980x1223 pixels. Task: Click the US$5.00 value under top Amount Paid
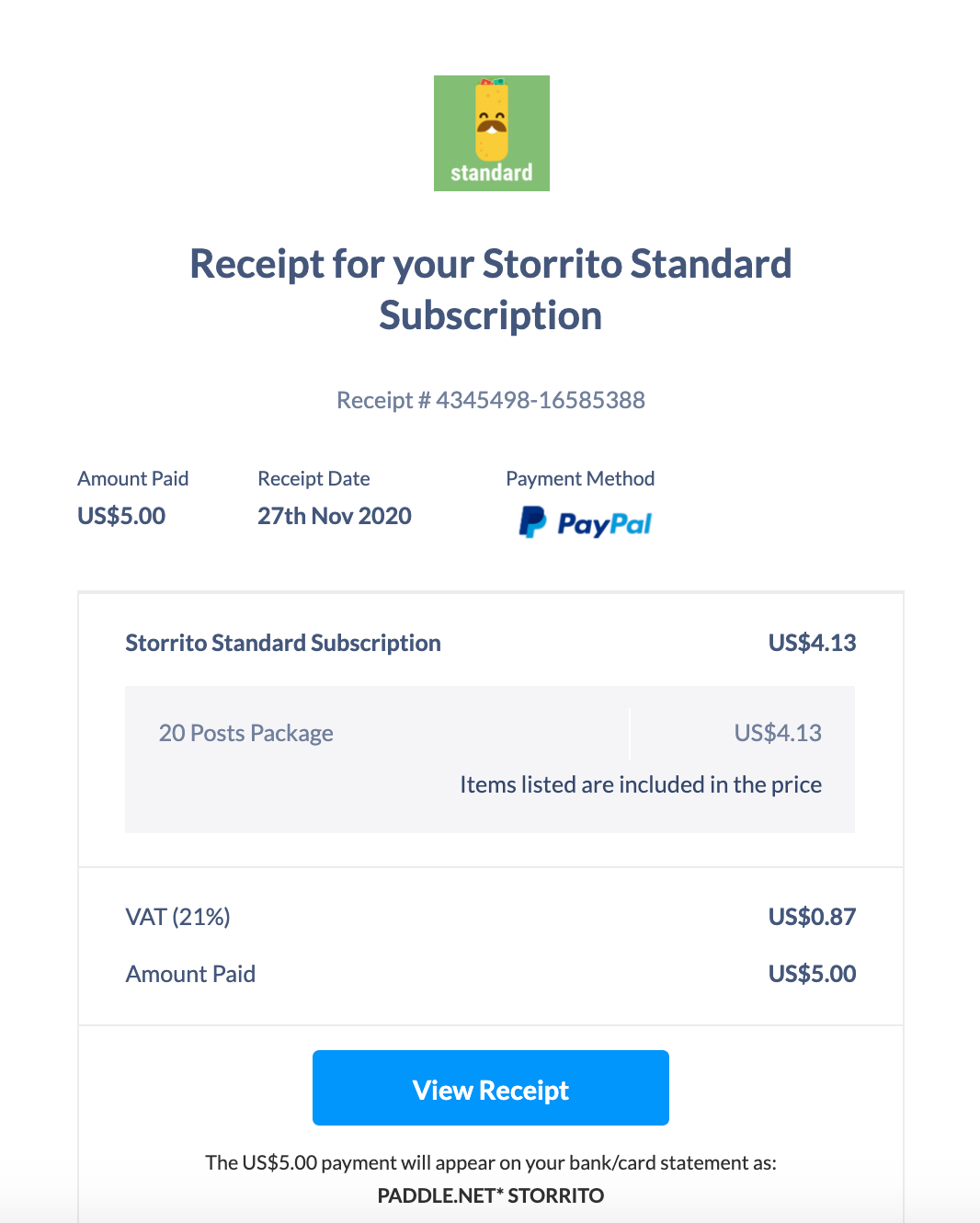121,516
